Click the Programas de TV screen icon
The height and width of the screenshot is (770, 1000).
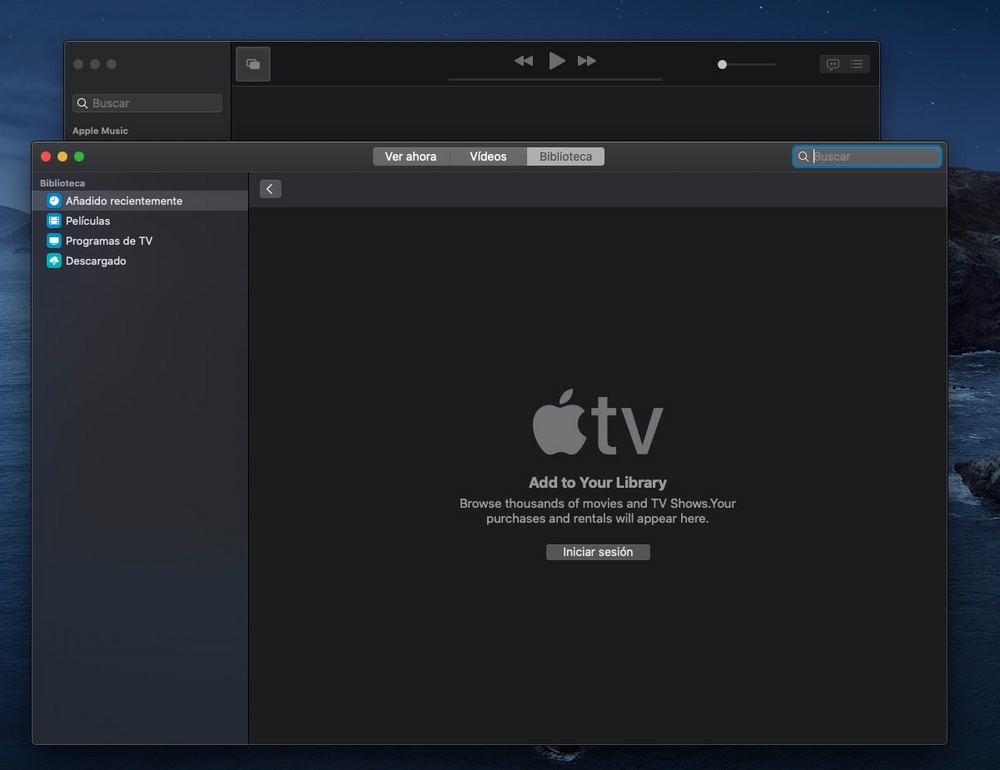[54, 241]
